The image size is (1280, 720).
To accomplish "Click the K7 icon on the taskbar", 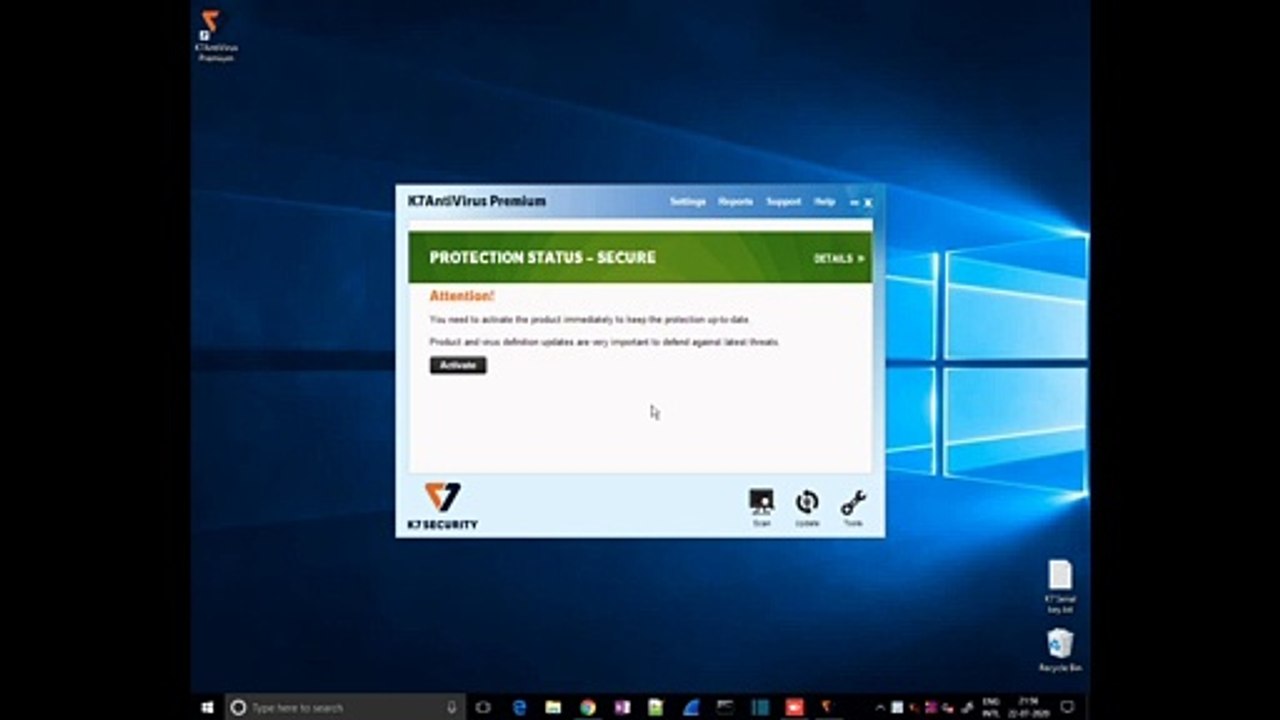I will pos(826,707).
